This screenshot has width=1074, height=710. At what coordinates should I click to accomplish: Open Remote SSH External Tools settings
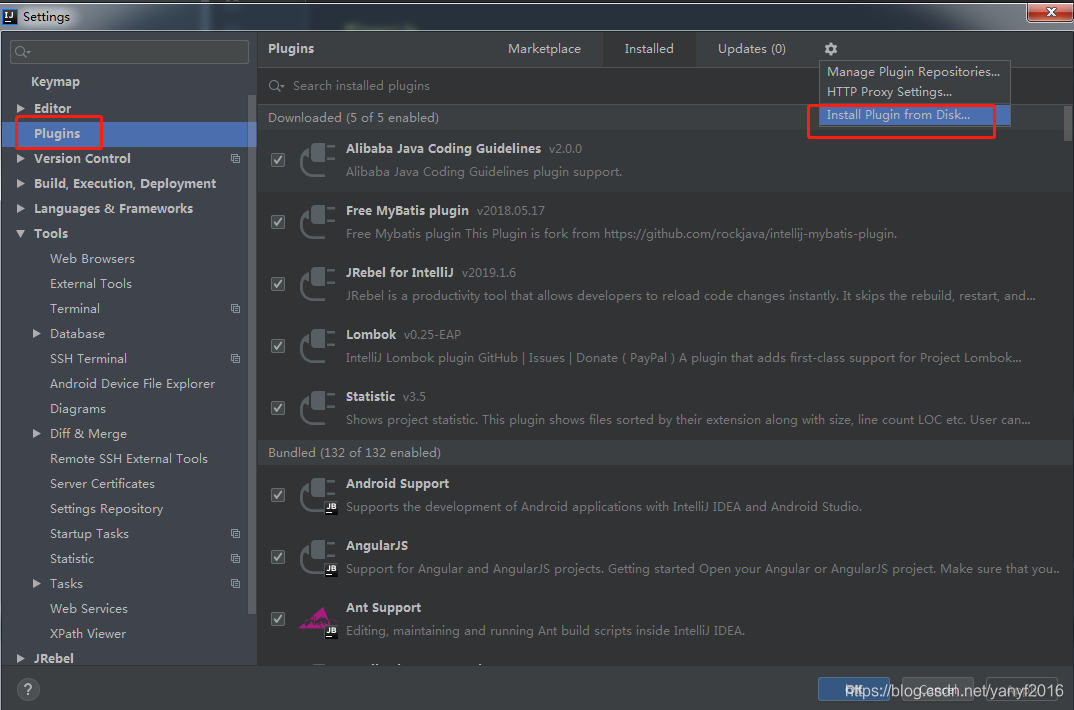coord(129,459)
